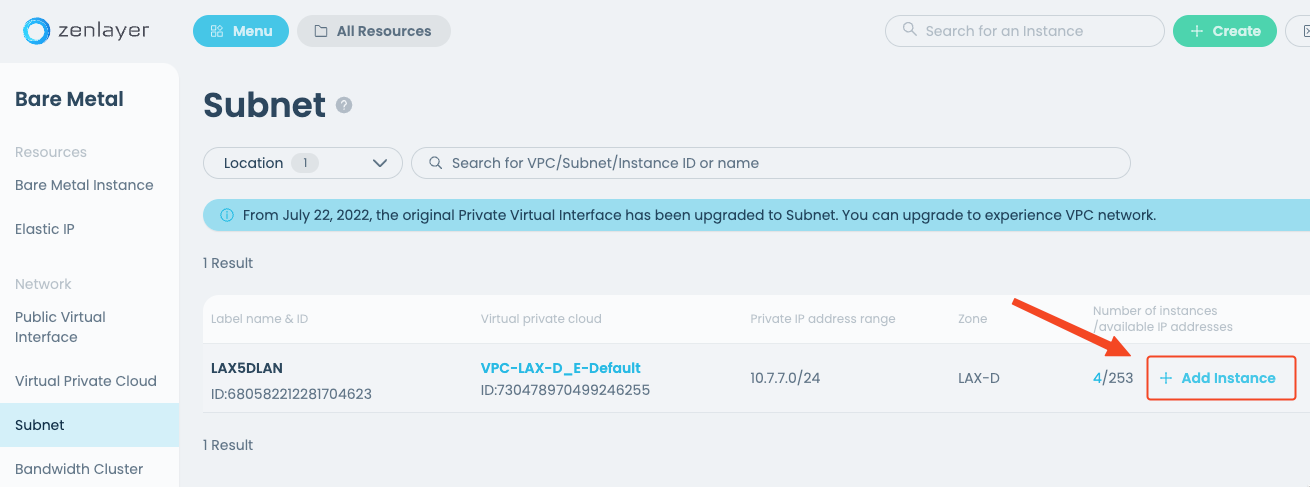This screenshot has height=487, width=1310.
Task: Click the LAX5DLAN subnet row name
Action: tap(254, 368)
